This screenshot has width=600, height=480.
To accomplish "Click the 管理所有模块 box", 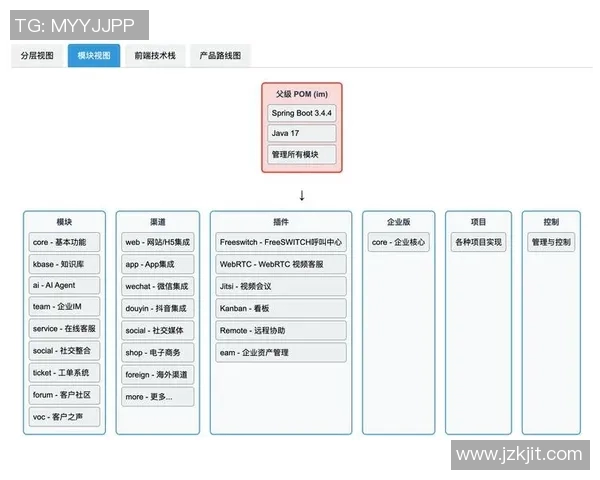I will click(302, 155).
